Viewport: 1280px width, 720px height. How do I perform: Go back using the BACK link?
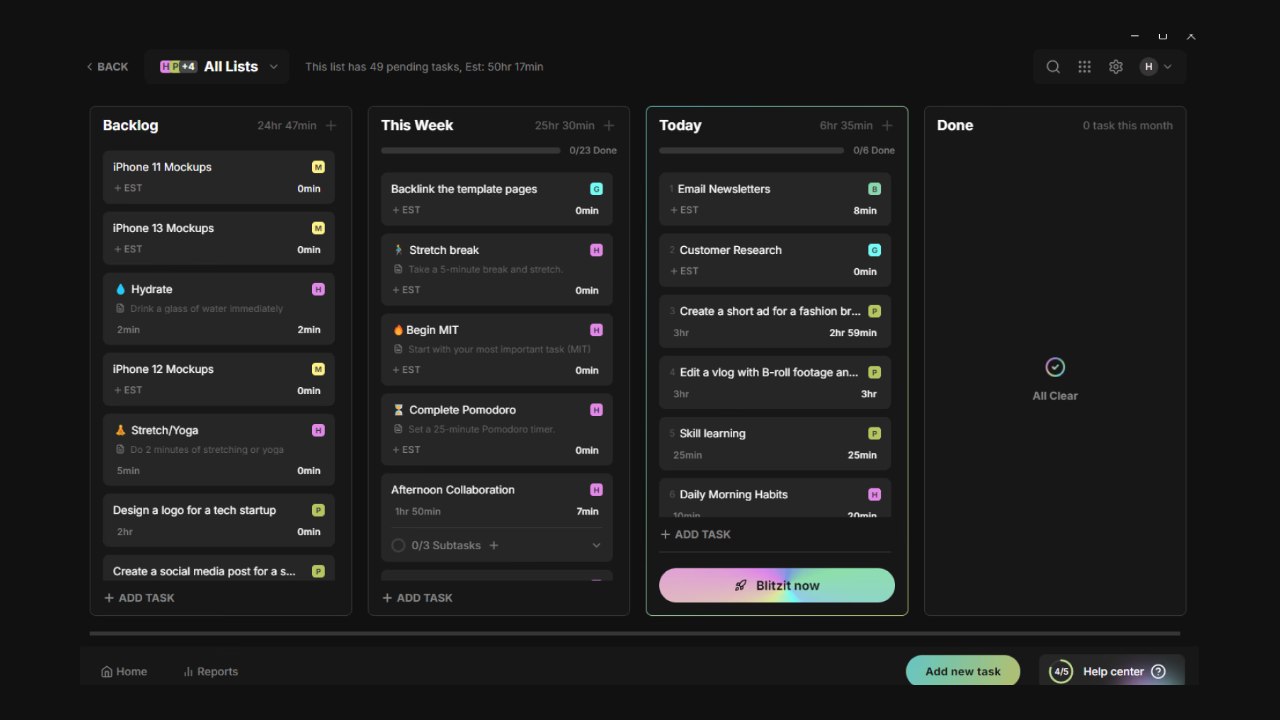point(107,67)
